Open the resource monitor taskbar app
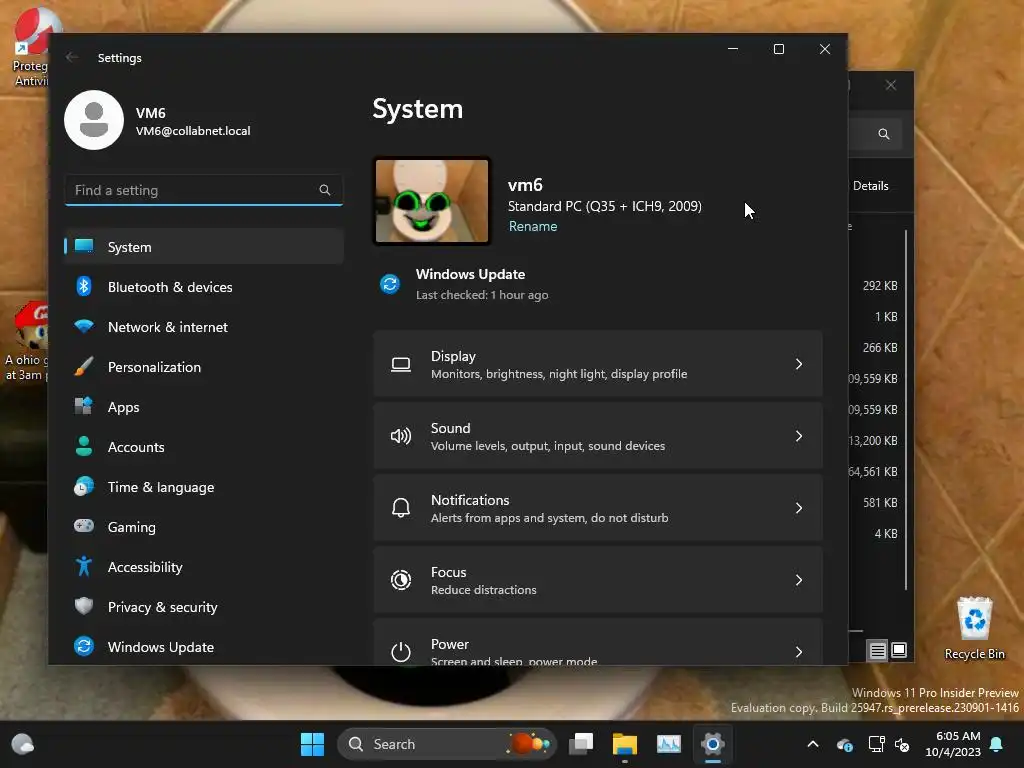Viewport: 1024px width, 768px height. coord(669,744)
